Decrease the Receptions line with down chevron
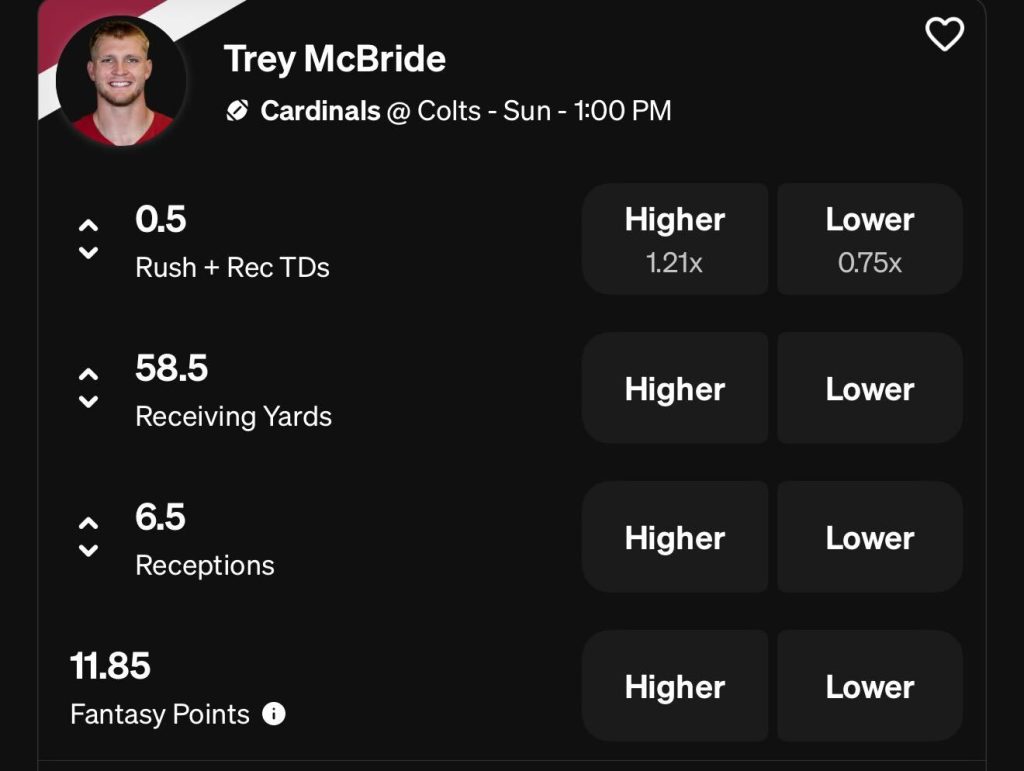Screen dimensions: 1024x771 (x=88, y=551)
